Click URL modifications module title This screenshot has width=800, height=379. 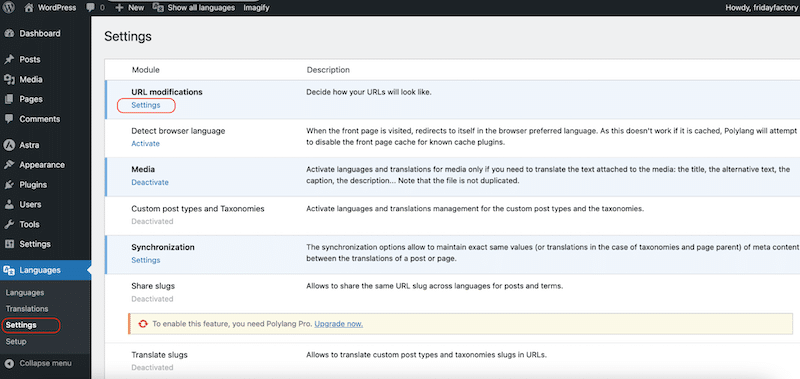tap(167, 92)
